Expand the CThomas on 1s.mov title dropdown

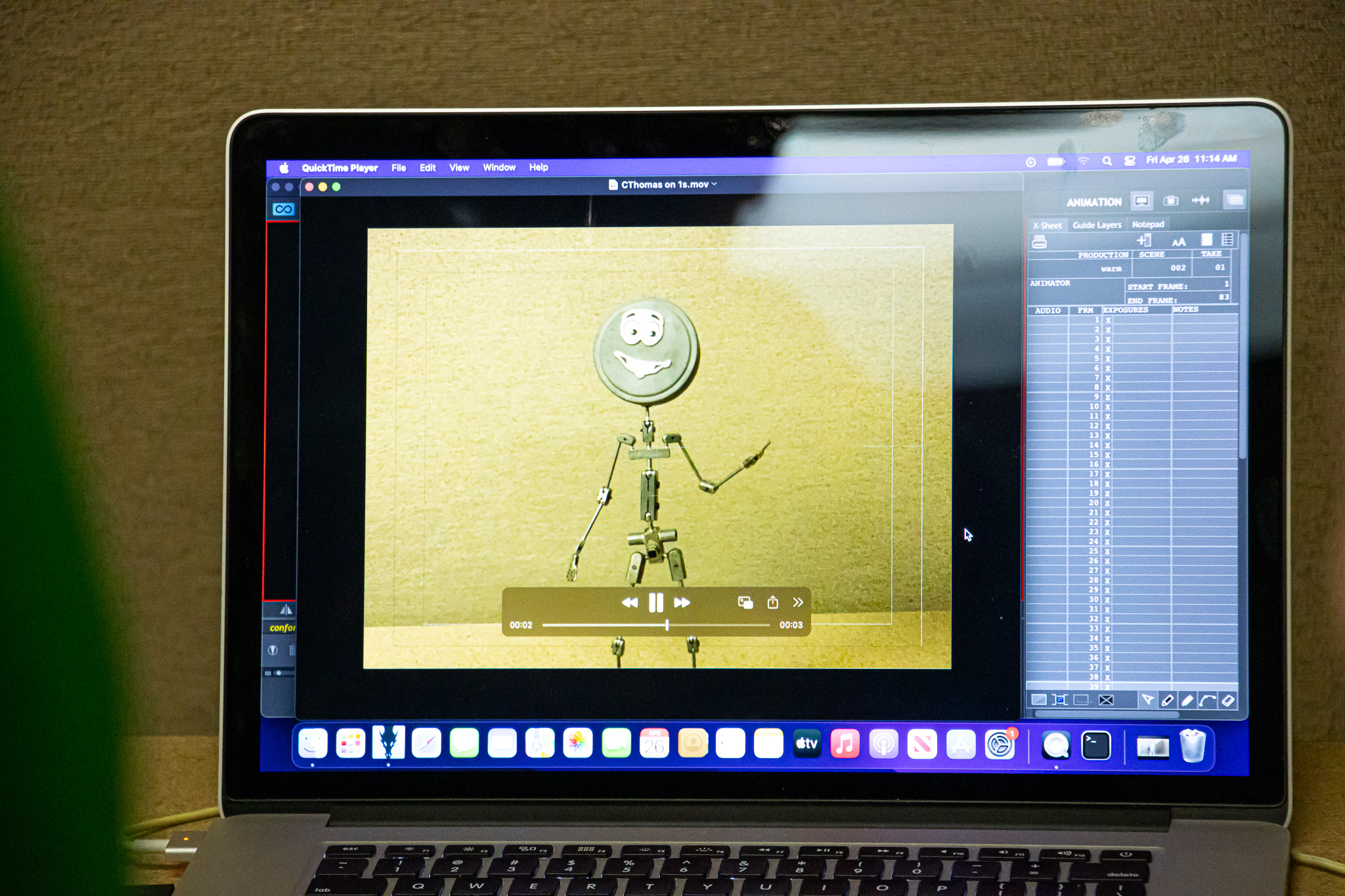714,184
